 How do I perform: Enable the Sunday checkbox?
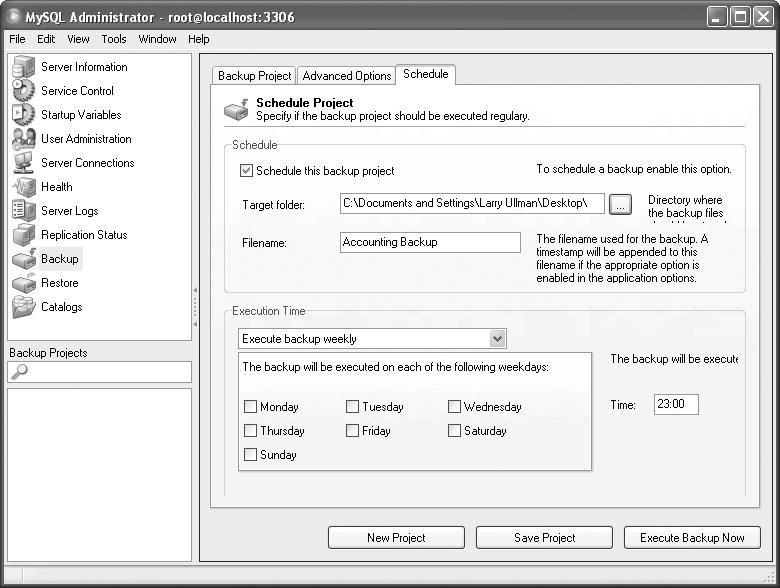250,454
